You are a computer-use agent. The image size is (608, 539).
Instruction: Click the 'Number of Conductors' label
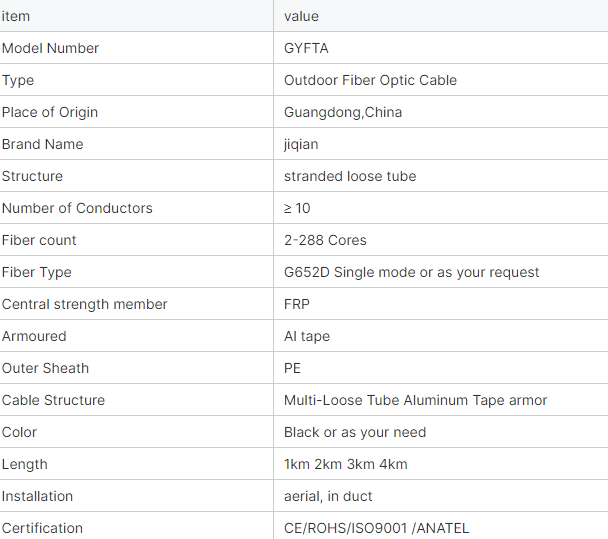click(77, 208)
